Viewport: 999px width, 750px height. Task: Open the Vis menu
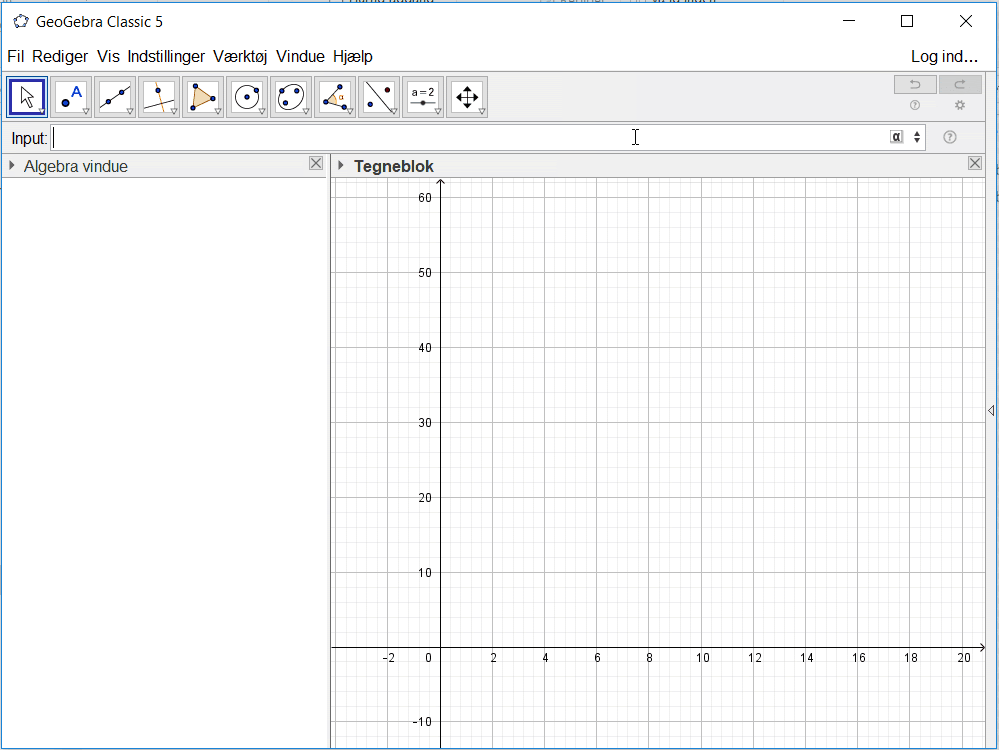click(108, 57)
